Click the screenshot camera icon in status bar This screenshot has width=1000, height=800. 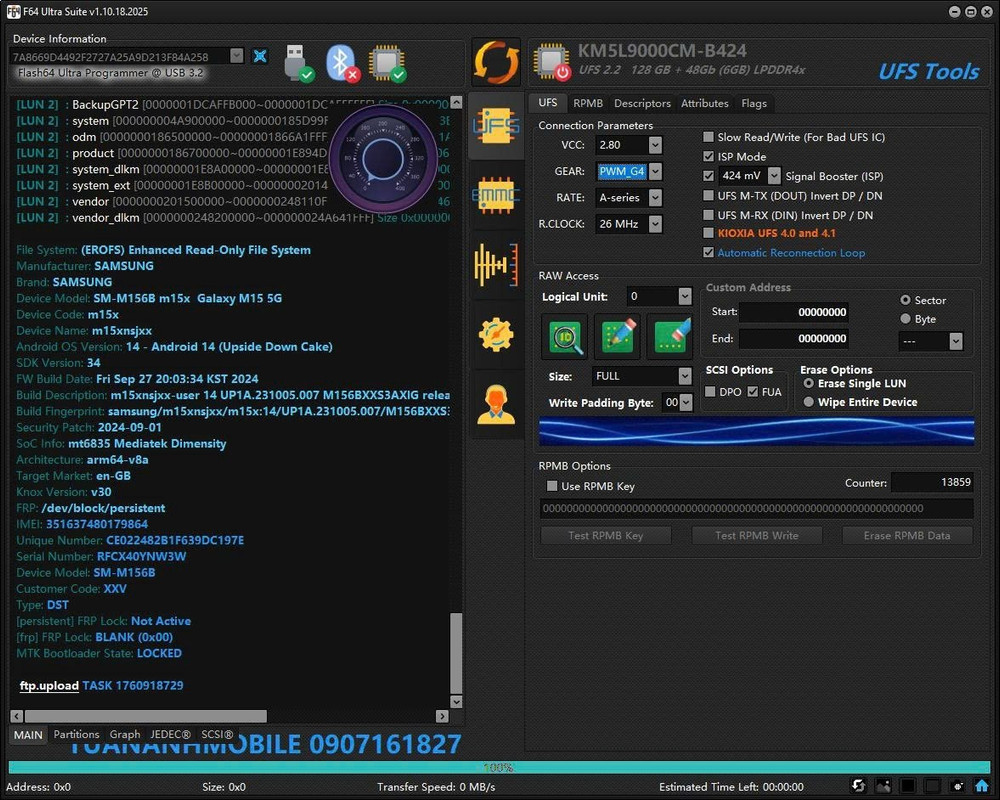pyautogui.click(x=957, y=786)
